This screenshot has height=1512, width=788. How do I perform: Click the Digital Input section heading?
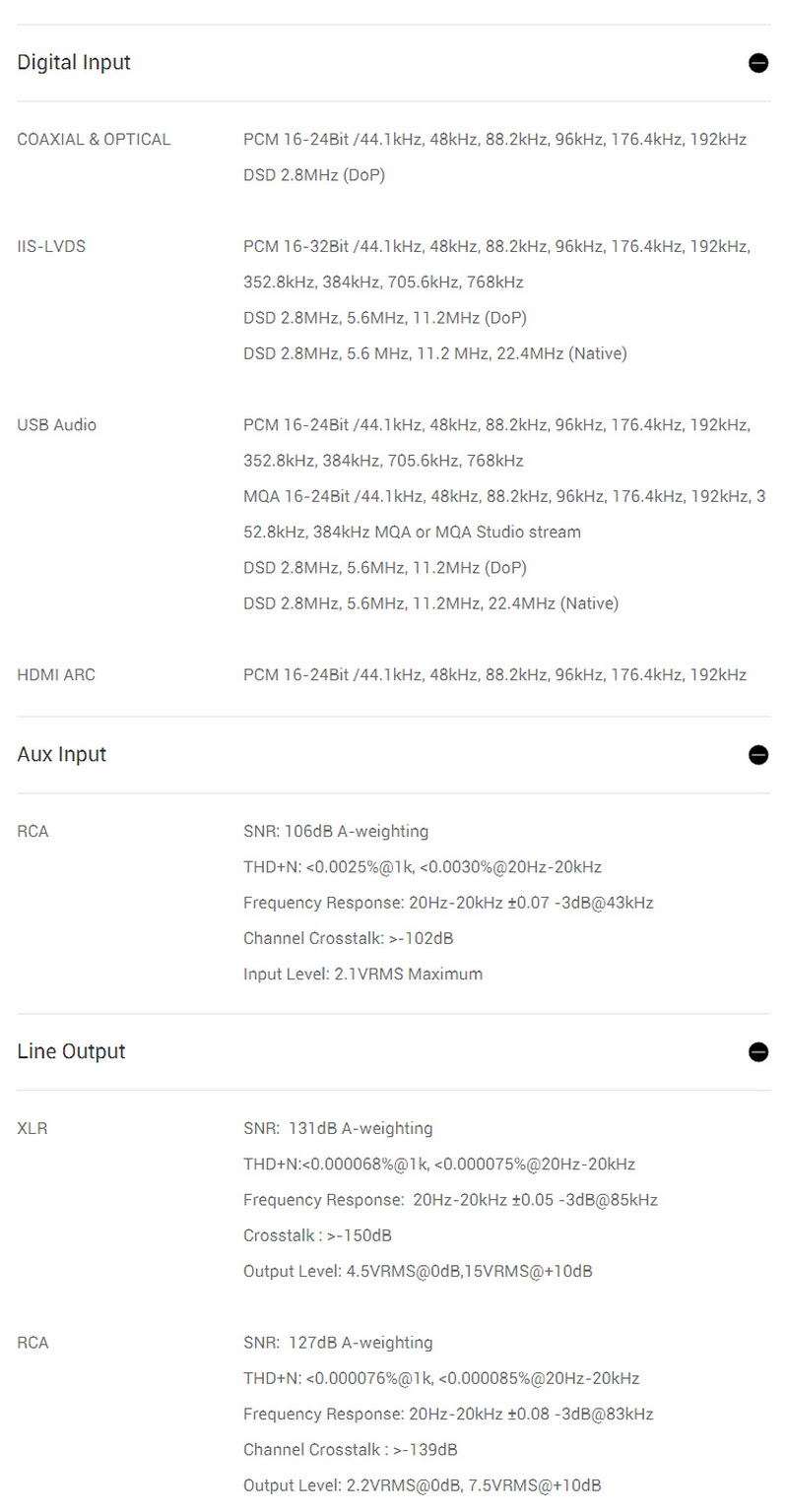74,63
